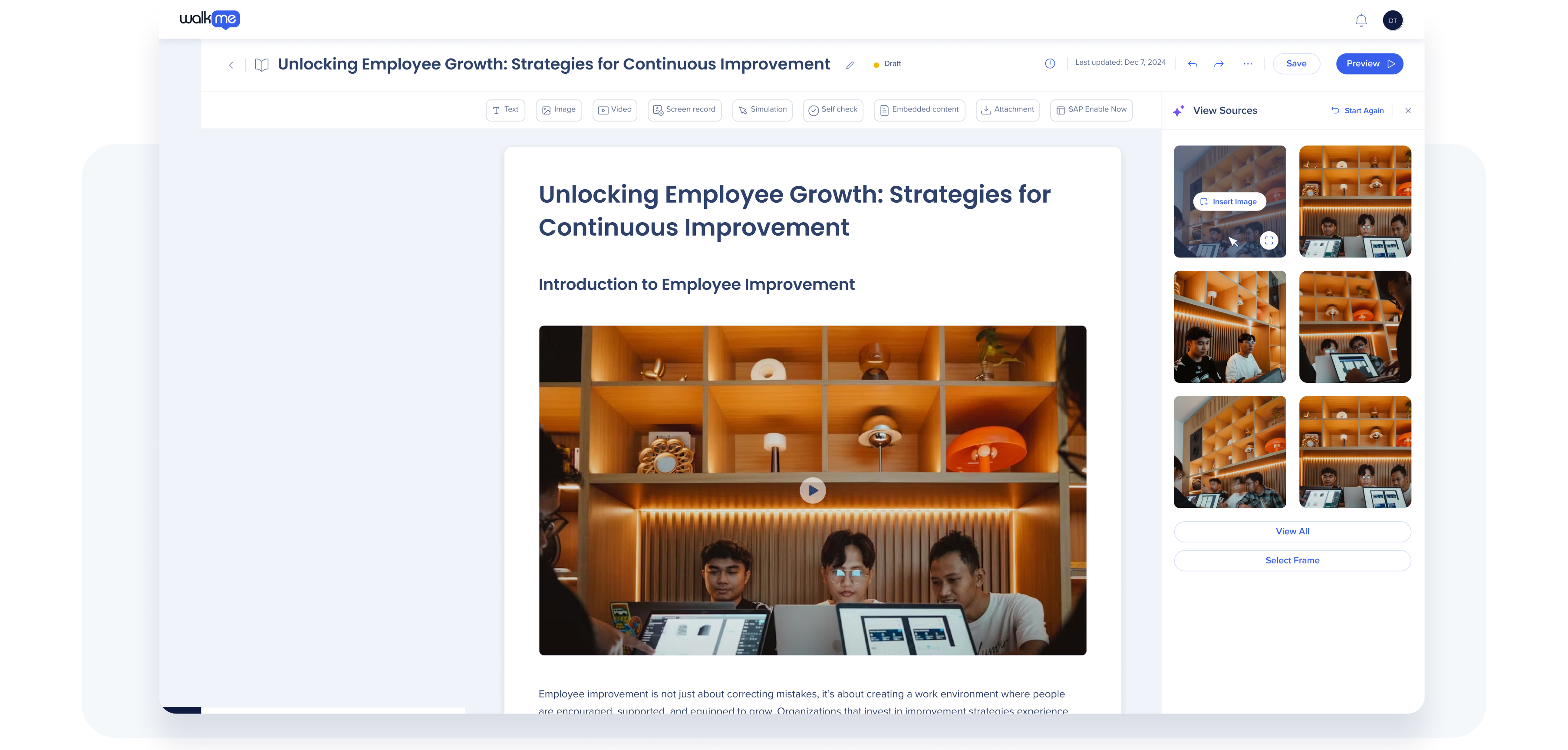Click the notification bell icon
Image resolution: width=1568 pixels, height=750 pixels.
tap(1361, 21)
